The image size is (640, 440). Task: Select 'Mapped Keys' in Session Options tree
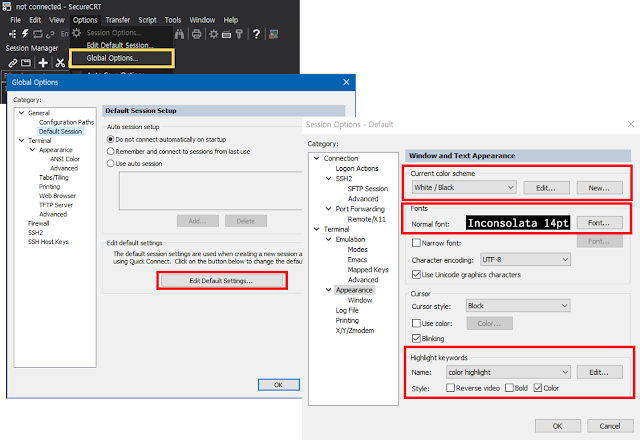coord(368,269)
